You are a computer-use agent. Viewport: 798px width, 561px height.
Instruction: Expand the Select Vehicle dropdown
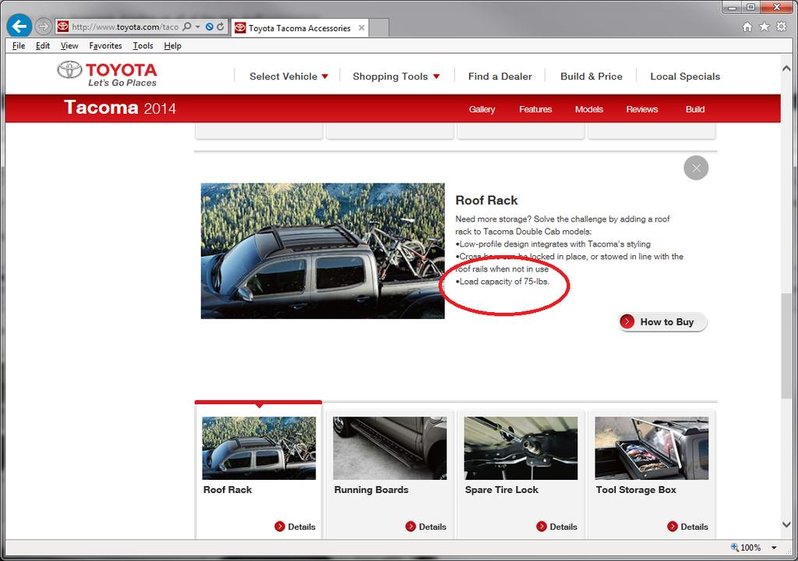pos(289,76)
